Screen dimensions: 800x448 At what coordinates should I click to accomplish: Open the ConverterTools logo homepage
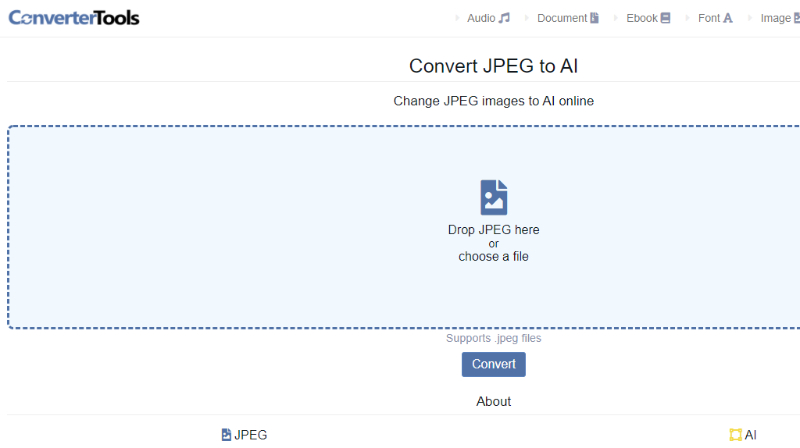(74, 18)
